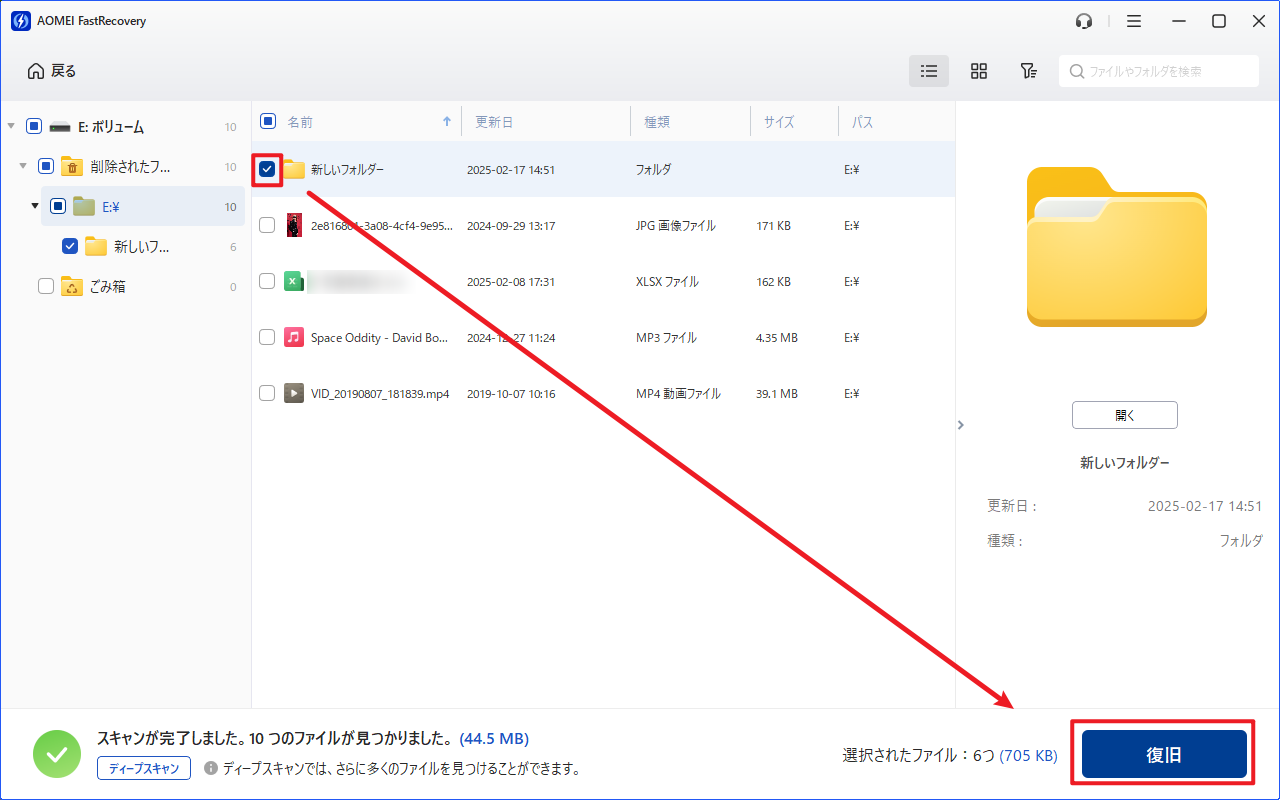Start ディープスキャン deep scan
Image resolution: width=1280 pixels, height=800 pixels.
tap(144, 768)
